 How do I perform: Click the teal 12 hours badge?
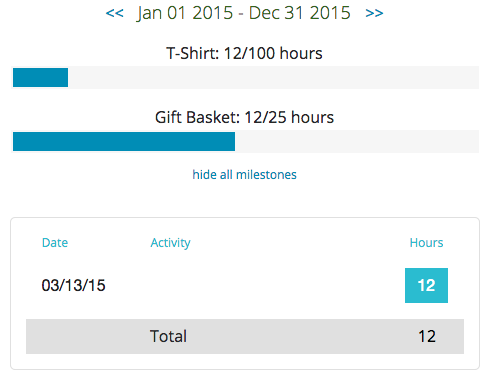pos(426,285)
